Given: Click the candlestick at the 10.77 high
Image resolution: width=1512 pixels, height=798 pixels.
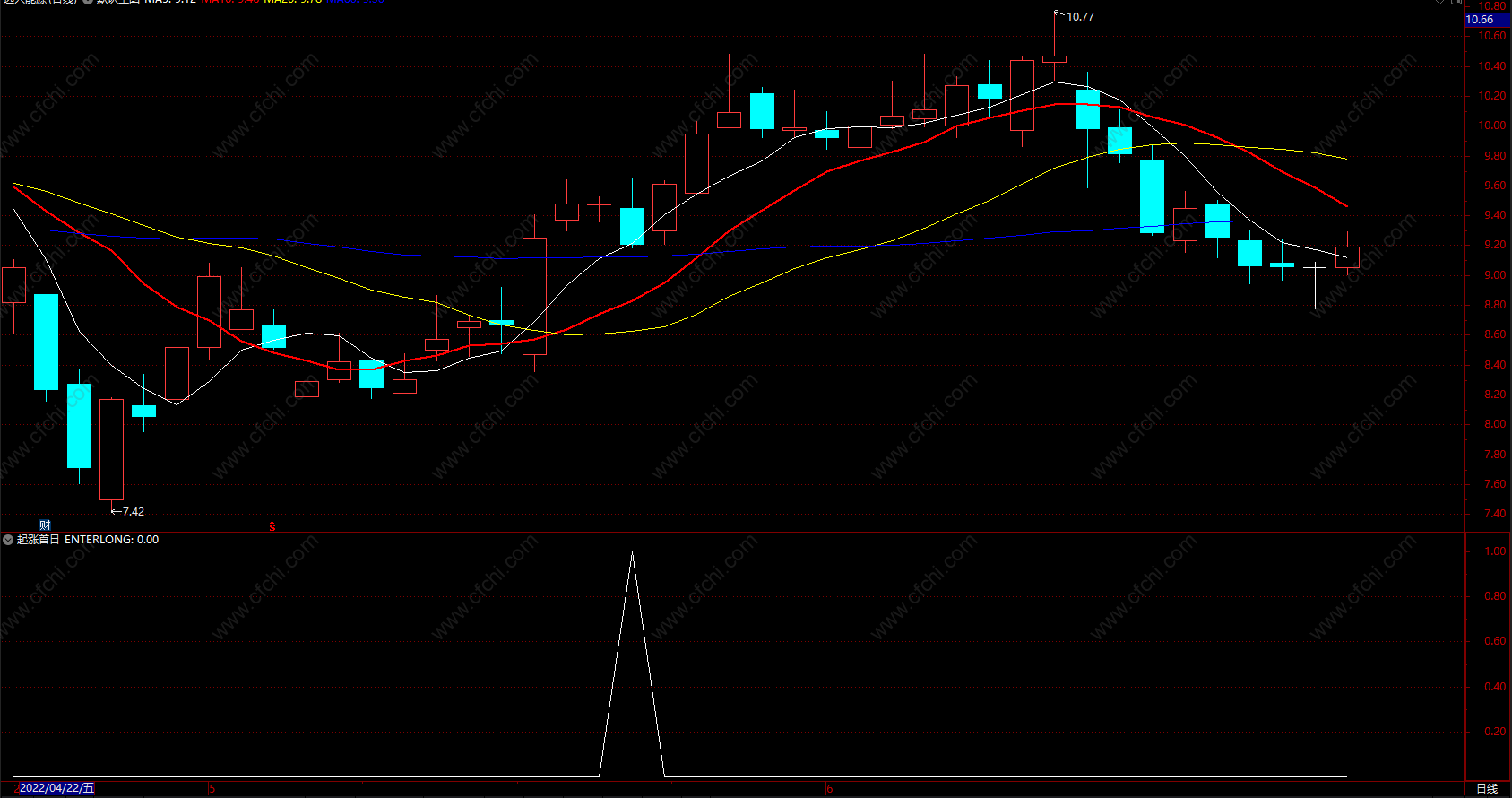Looking at the screenshot, I should [x=1055, y=58].
